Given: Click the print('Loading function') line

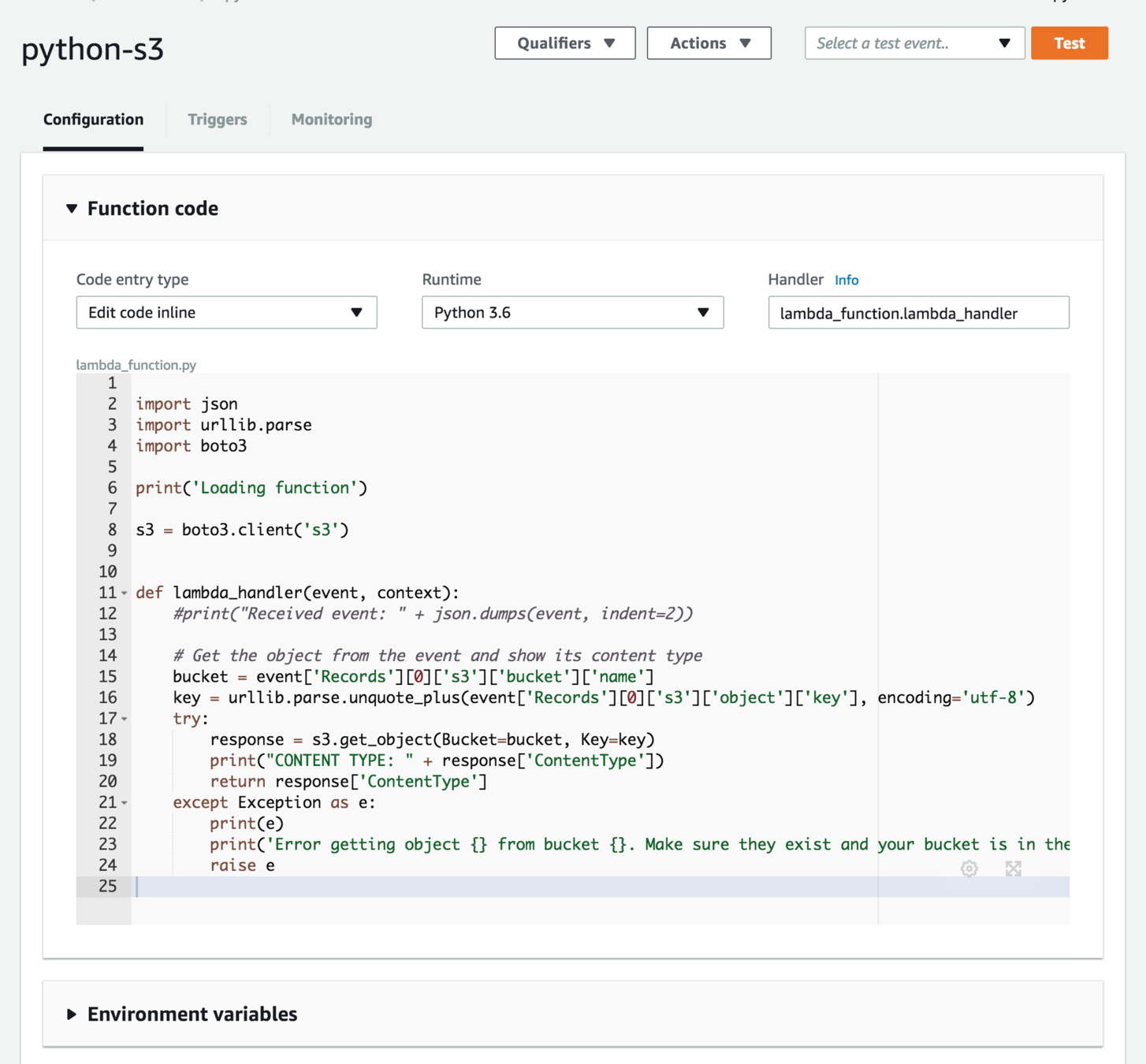Looking at the screenshot, I should 251,488.
